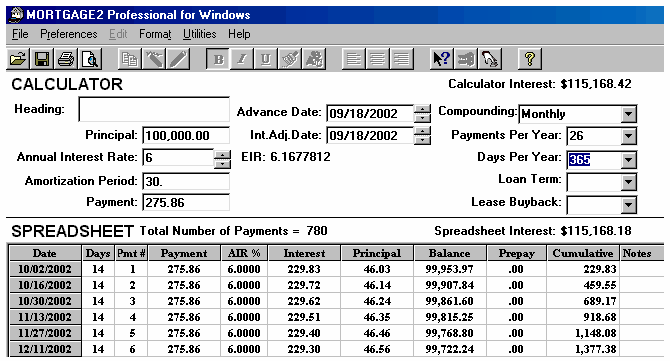Toggle Bold formatting button
This screenshot has width=670, height=361.
tap(218, 59)
